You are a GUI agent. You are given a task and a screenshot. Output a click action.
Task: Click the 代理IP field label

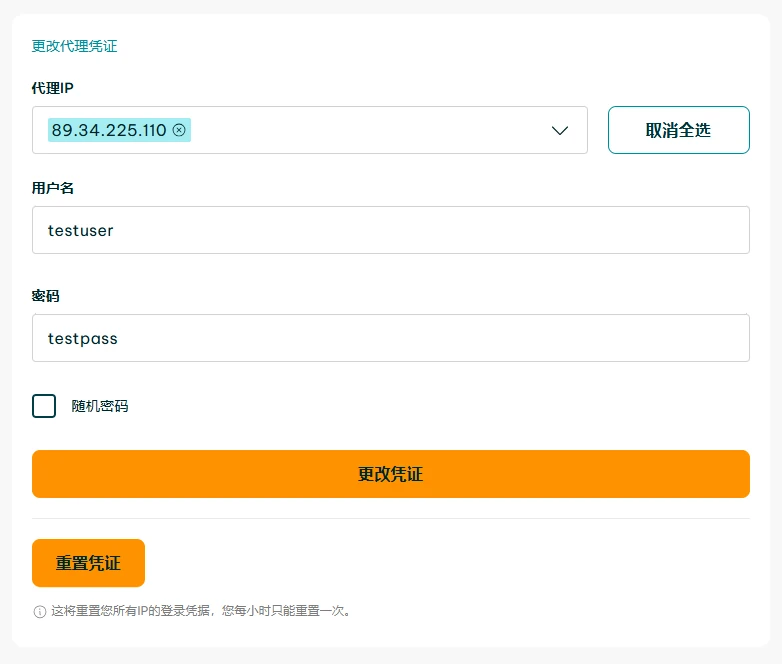tap(53, 88)
